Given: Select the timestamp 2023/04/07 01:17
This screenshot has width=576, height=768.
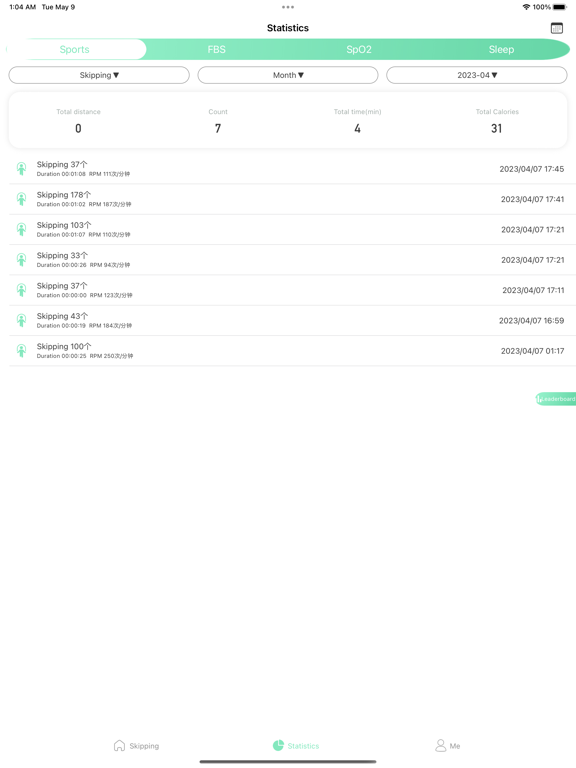Looking at the screenshot, I should coord(532,351).
